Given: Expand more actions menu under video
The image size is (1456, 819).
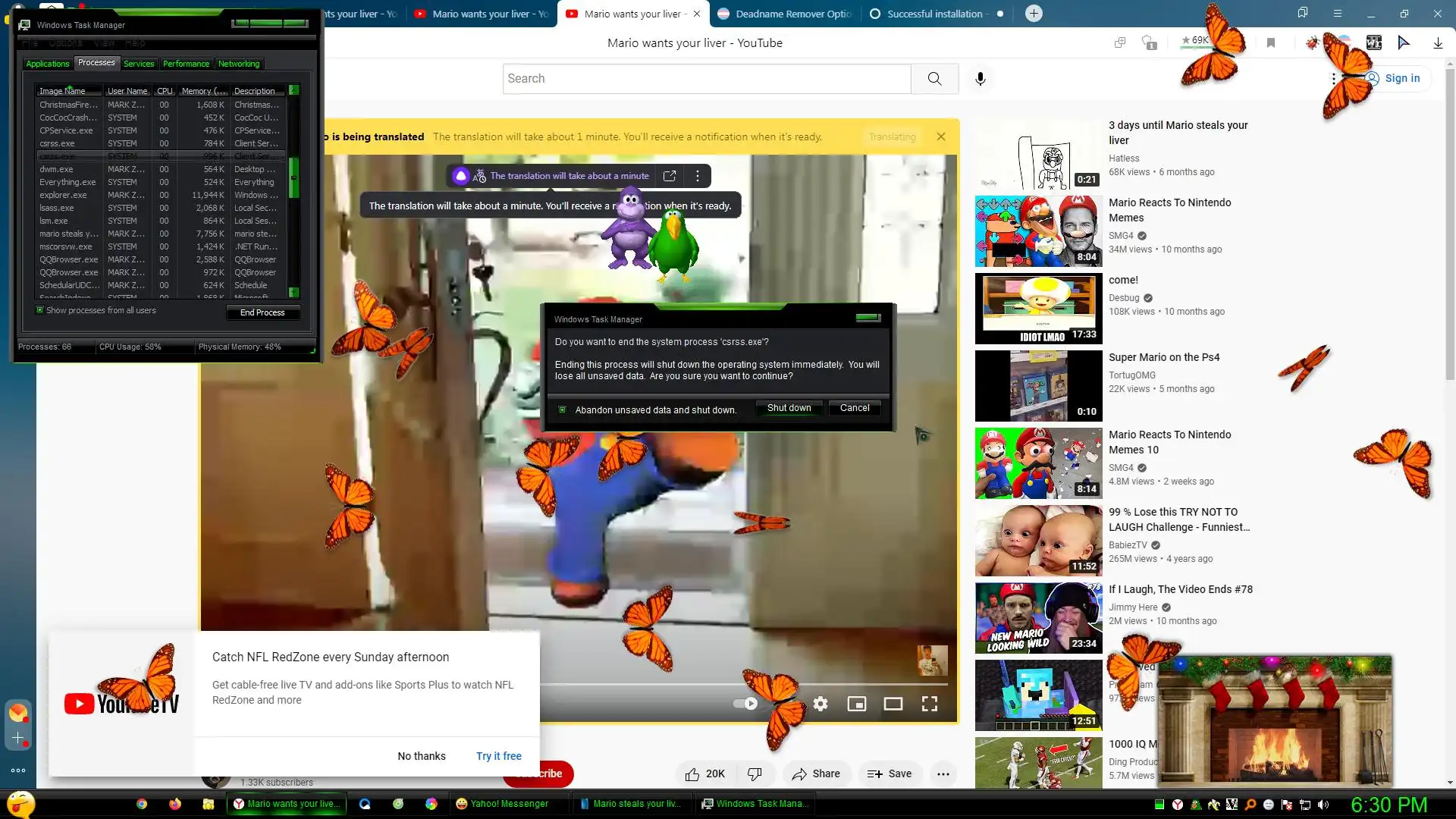Looking at the screenshot, I should (x=943, y=773).
